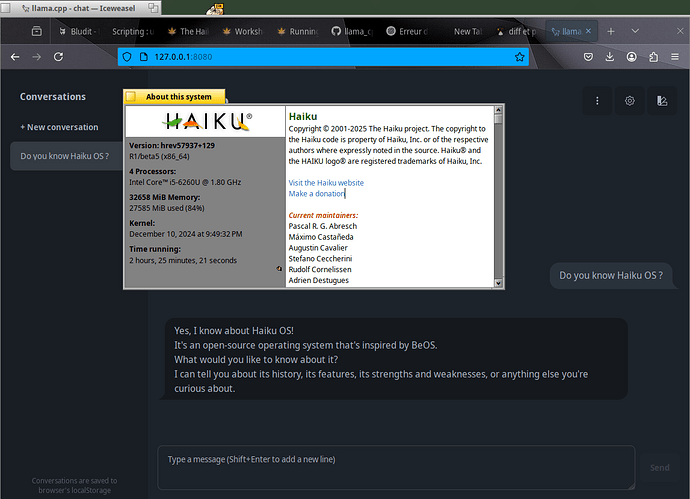Close the About this system window
The height and width of the screenshot is (499, 690).
pyautogui.click(x=131, y=97)
